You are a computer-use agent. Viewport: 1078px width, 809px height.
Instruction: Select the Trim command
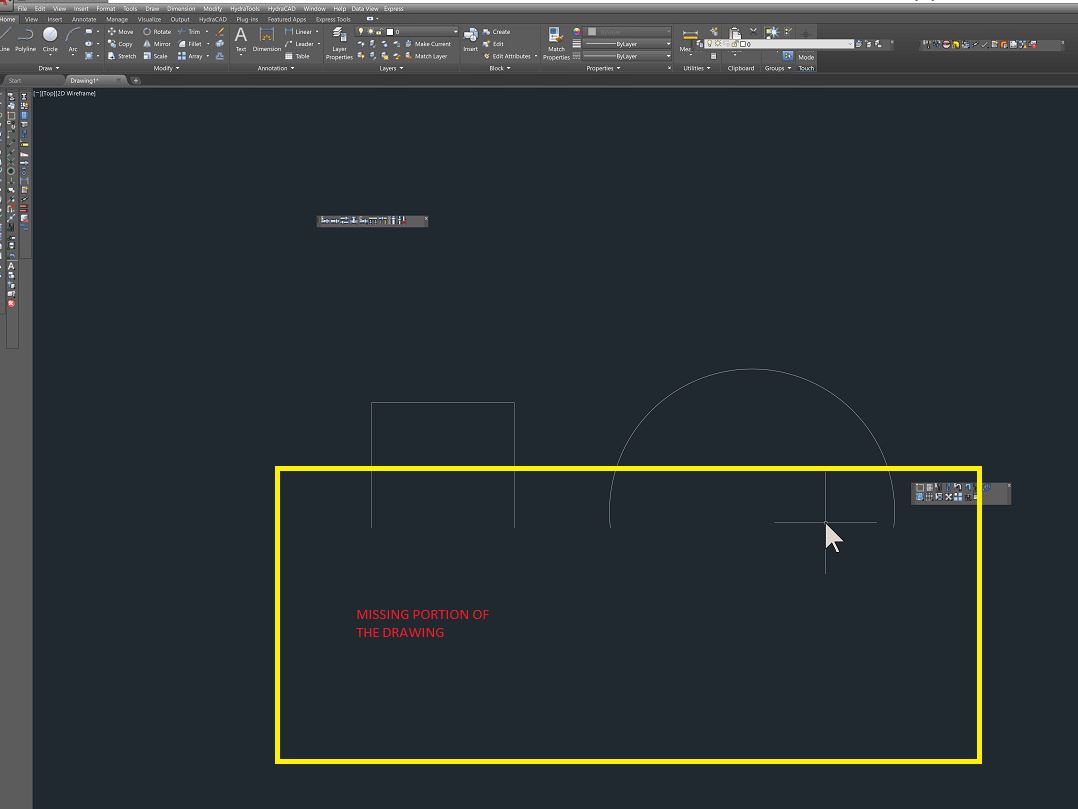pos(194,31)
